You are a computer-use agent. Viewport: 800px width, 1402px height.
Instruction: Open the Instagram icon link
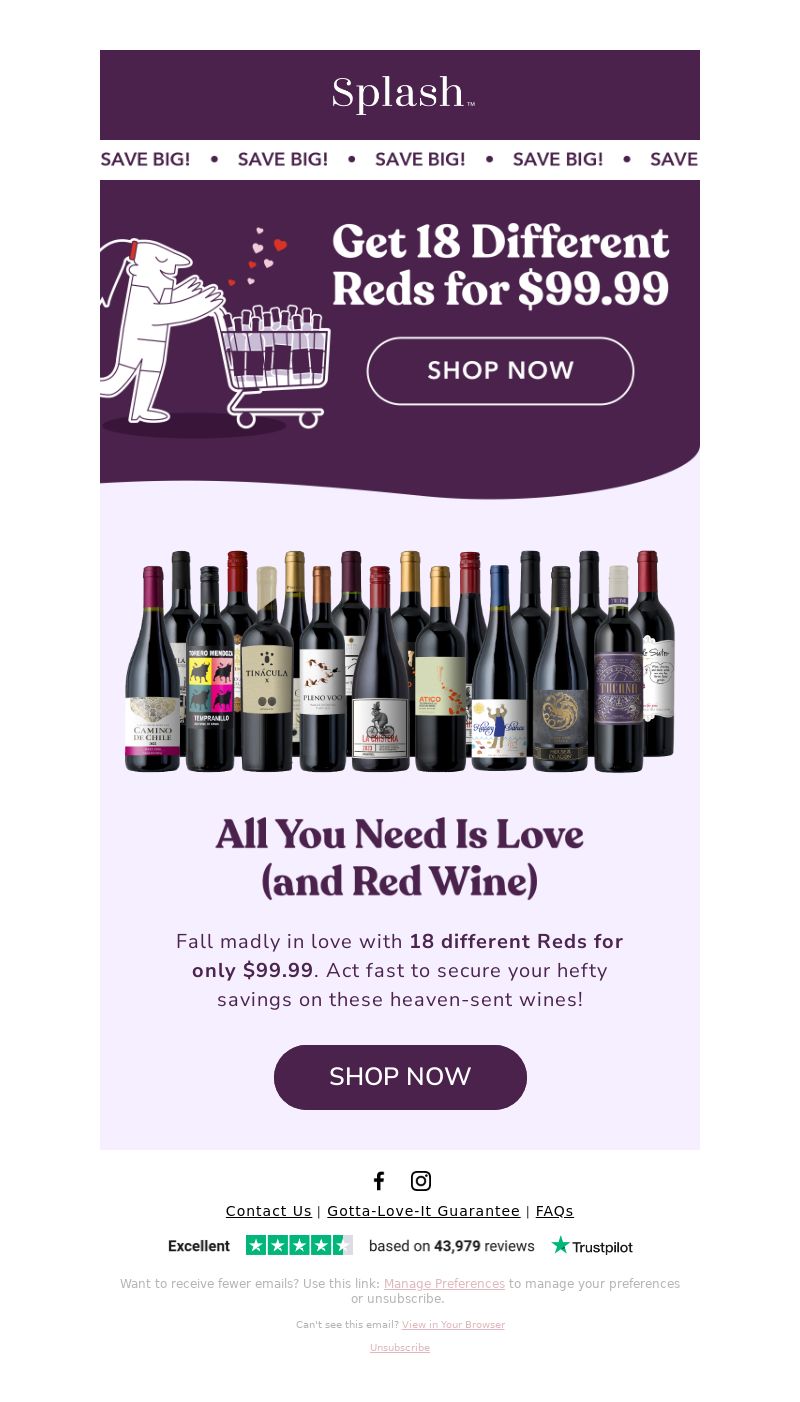click(x=421, y=1181)
